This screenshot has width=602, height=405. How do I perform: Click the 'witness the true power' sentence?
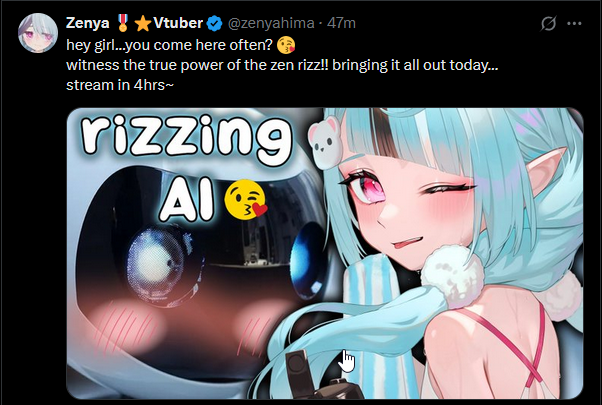point(282,65)
